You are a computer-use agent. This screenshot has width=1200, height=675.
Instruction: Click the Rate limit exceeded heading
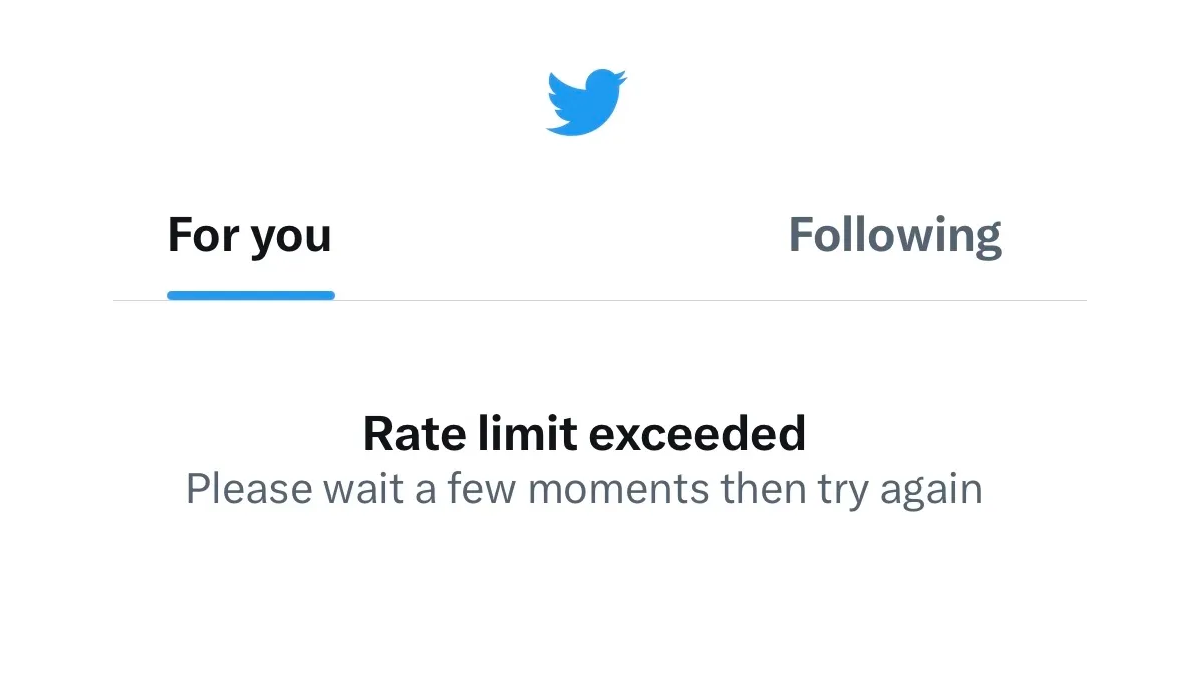[586, 432]
